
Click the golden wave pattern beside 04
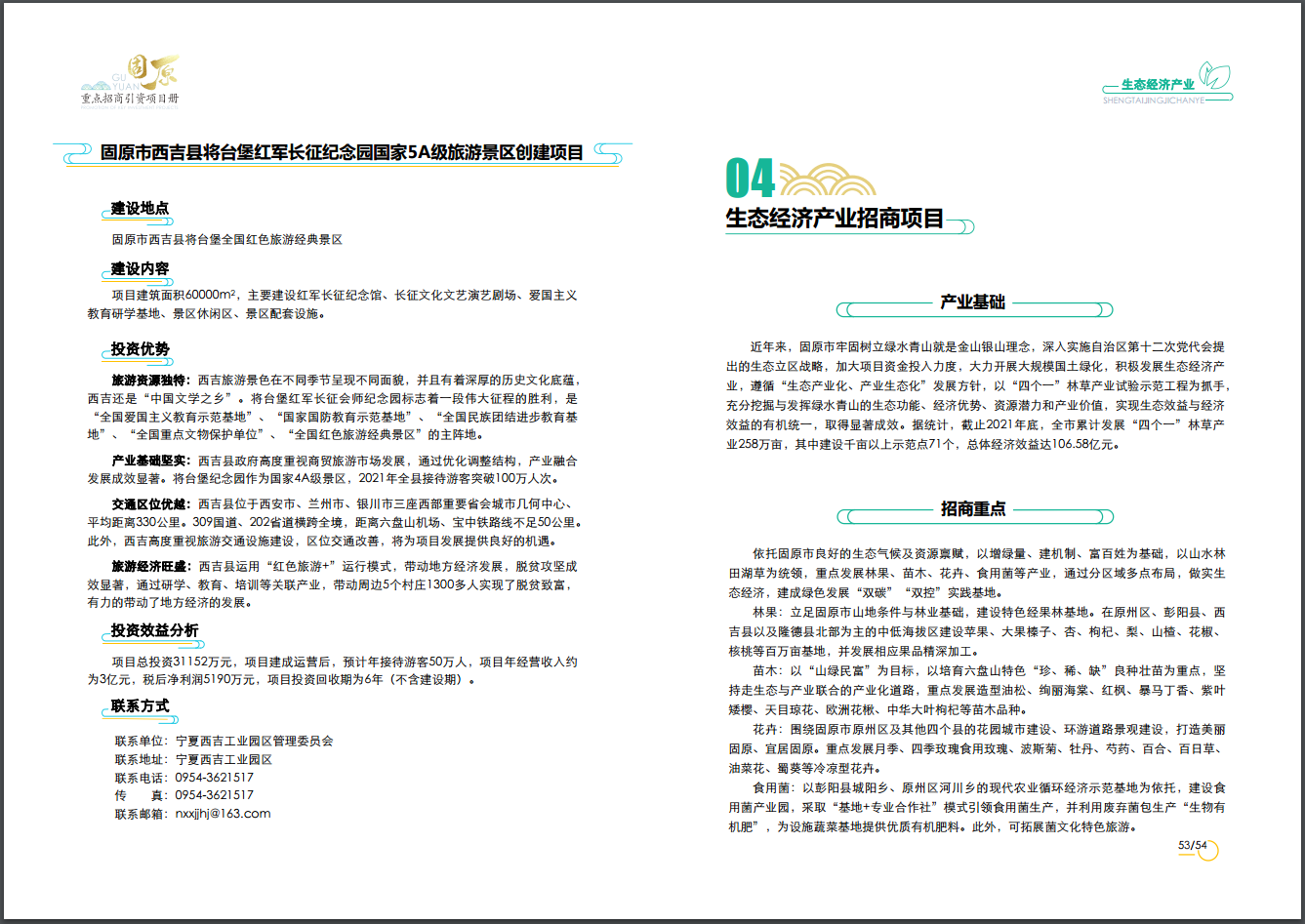[x=829, y=180]
